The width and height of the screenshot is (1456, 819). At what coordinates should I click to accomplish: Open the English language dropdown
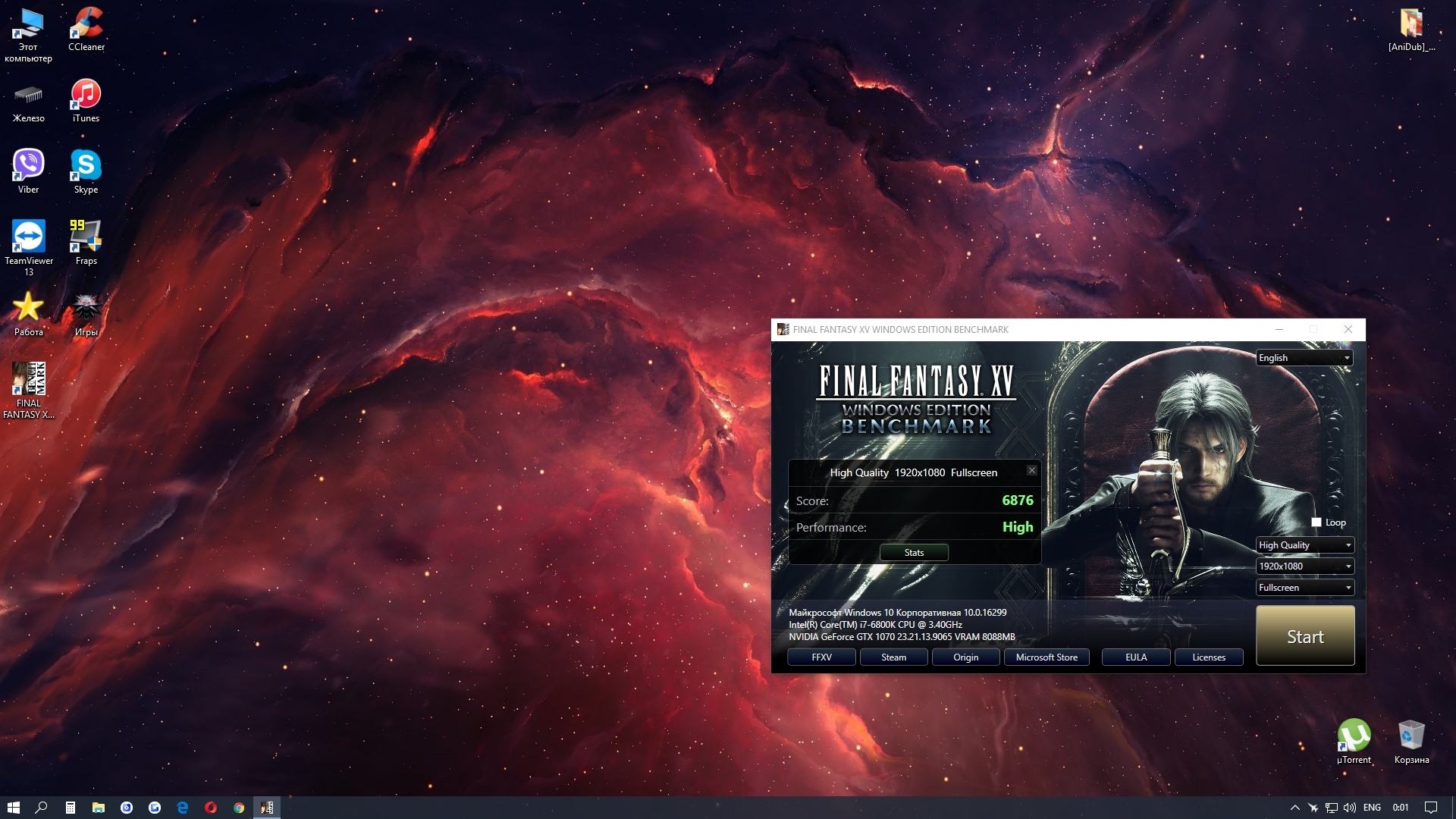pyautogui.click(x=1304, y=358)
